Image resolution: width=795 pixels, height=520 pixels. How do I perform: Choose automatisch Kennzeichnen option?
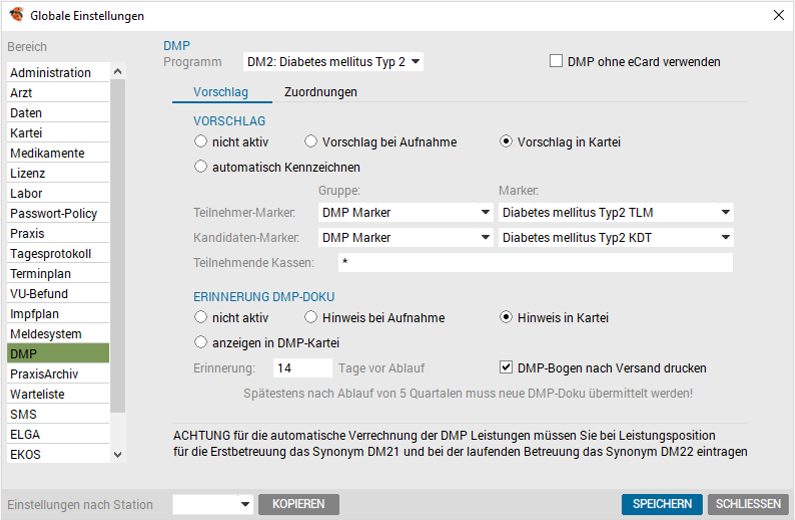[x=201, y=166]
